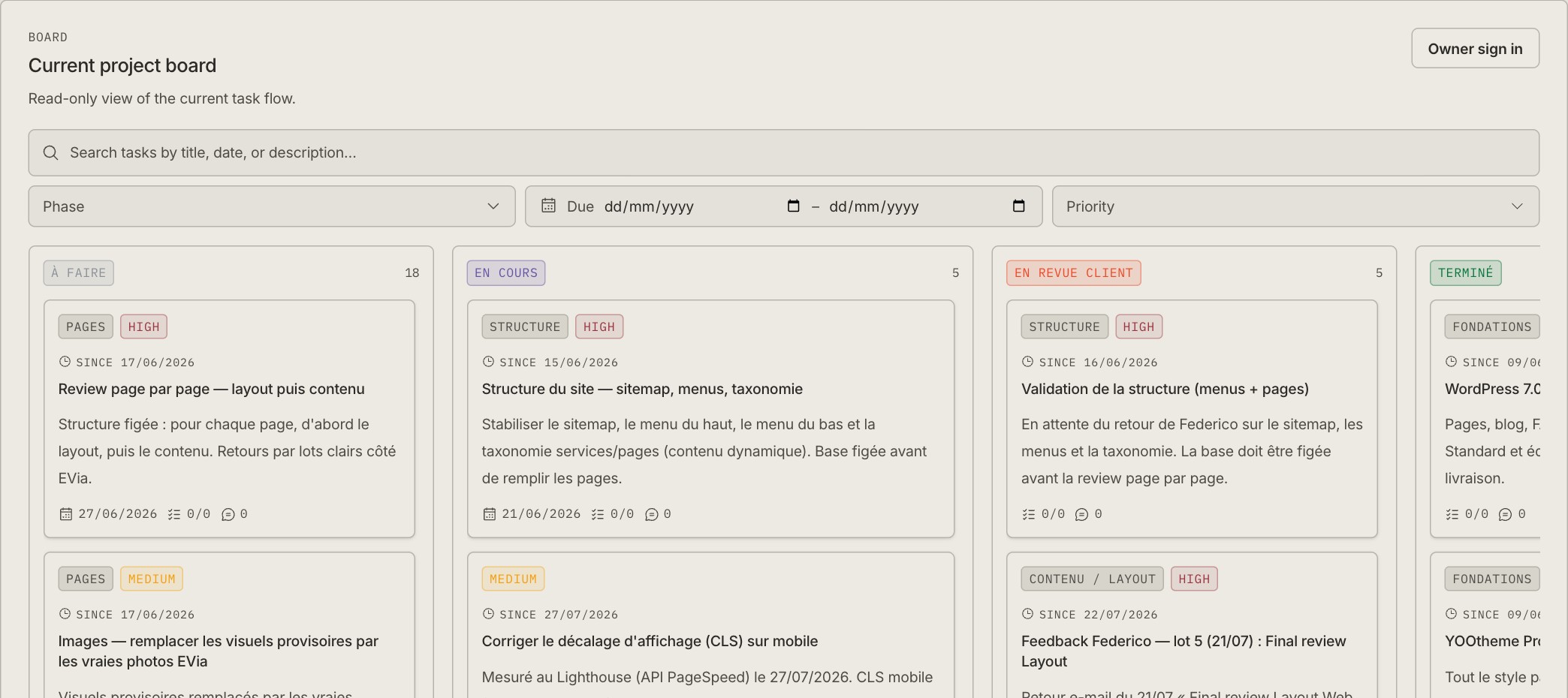Click checklist icon on Structure du site card
The height and width of the screenshot is (698, 1568).
(x=598, y=514)
